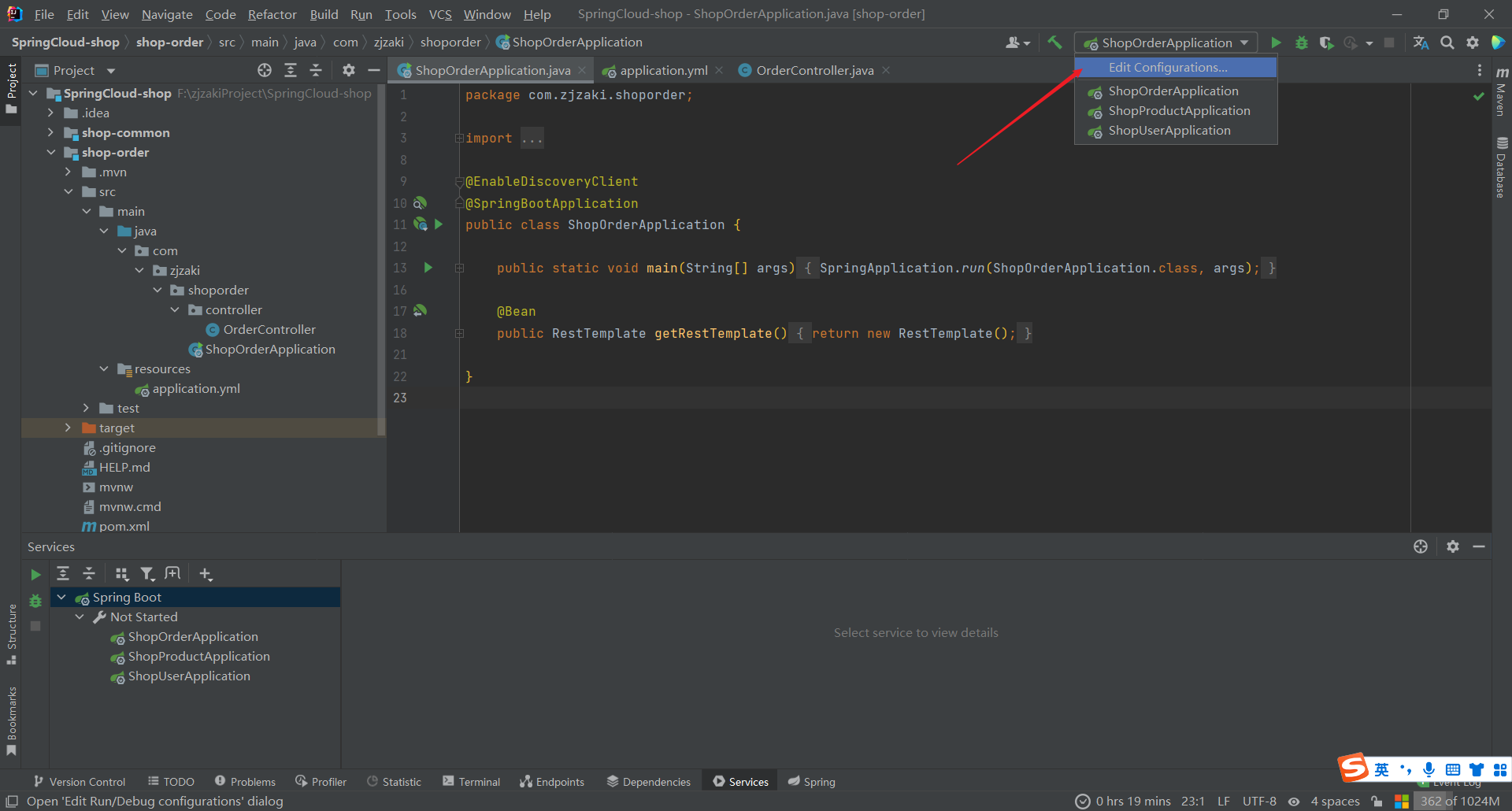Open the Maven tool window on the right
Screen dimensions: 1512x811
coord(1502,92)
